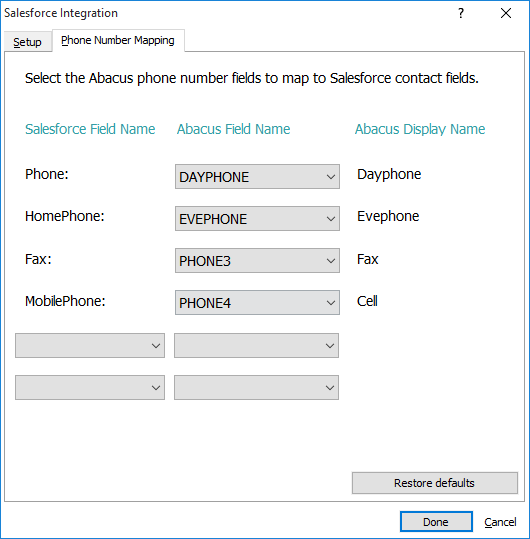Click the Fax: field label
This screenshot has width=530, height=539.
click(38, 259)
